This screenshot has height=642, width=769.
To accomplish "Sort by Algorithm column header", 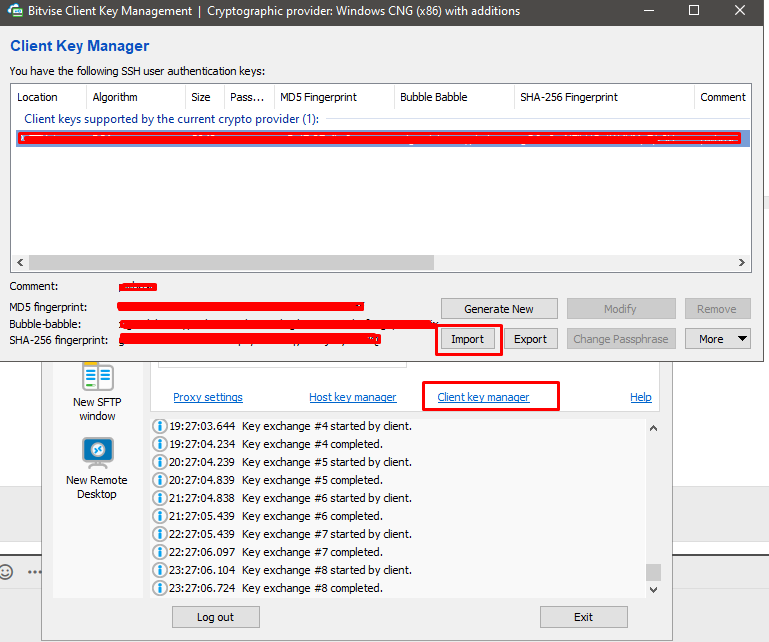I will click(x=115, y=97).
